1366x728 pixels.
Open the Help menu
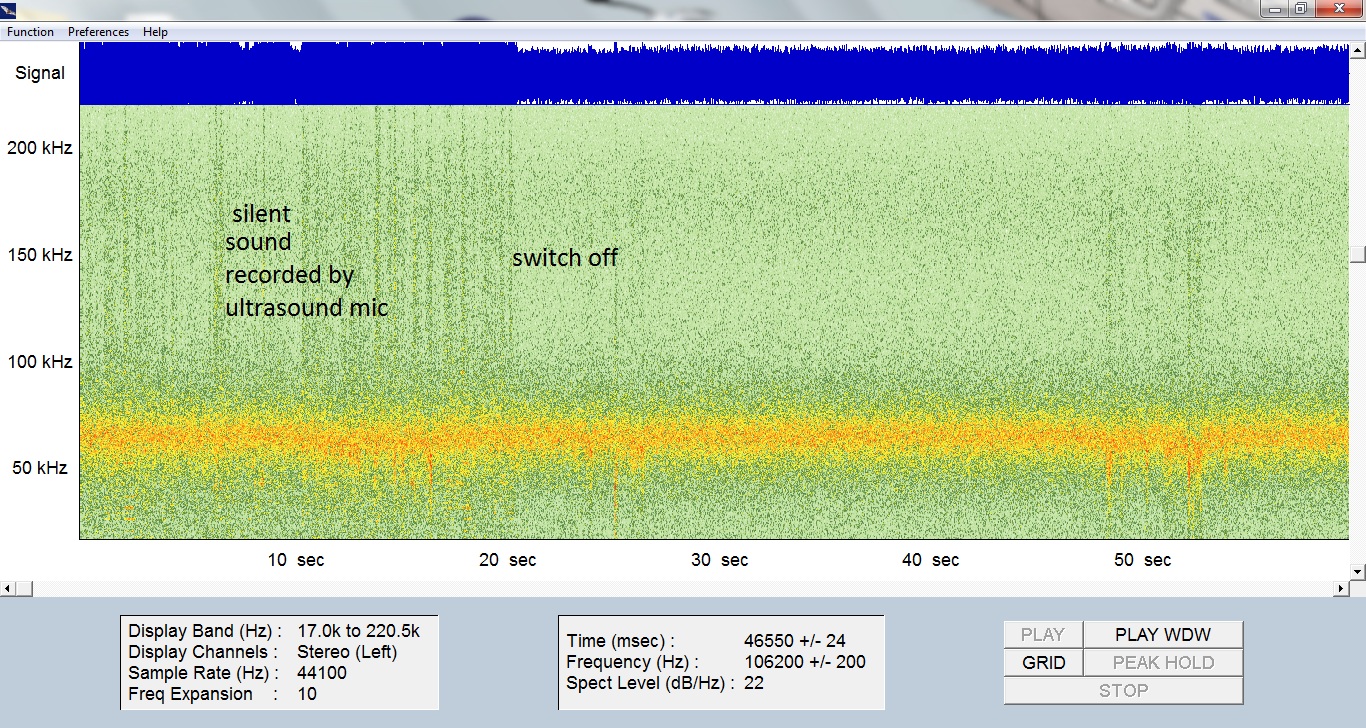pyautogui.click(x=155, y=32)
